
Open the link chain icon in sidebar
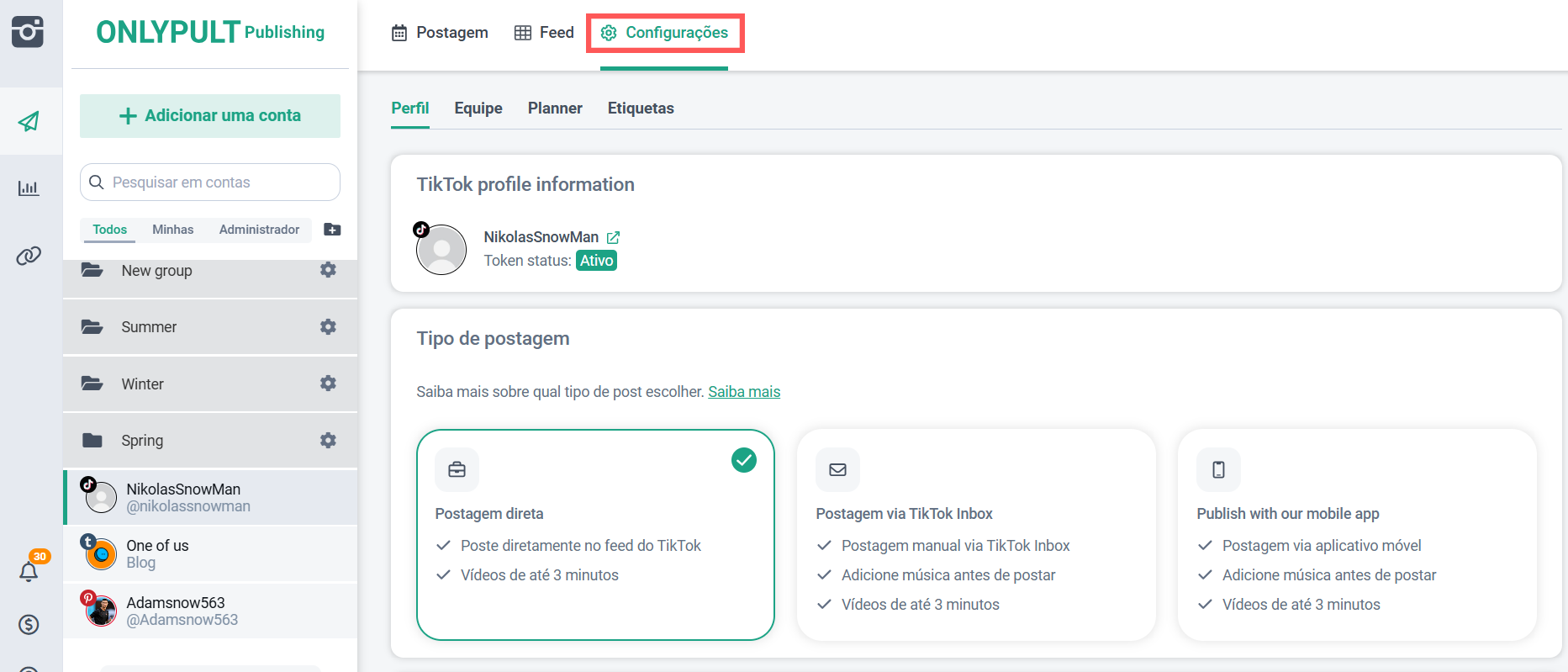pos(29,256)
